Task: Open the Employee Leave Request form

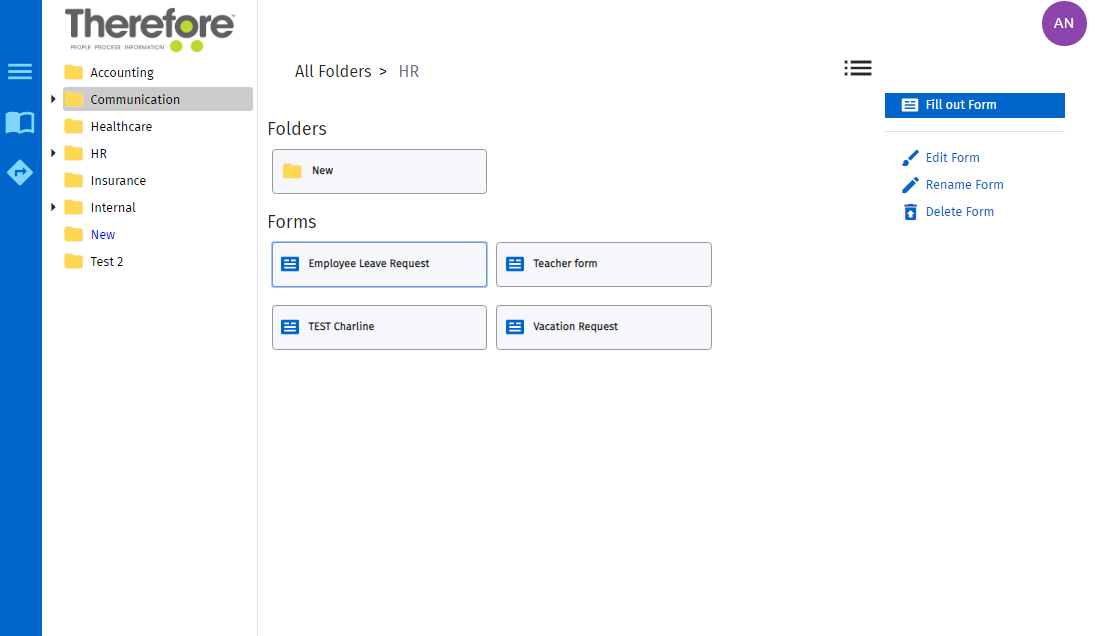Action: click(x=379, y=263)
